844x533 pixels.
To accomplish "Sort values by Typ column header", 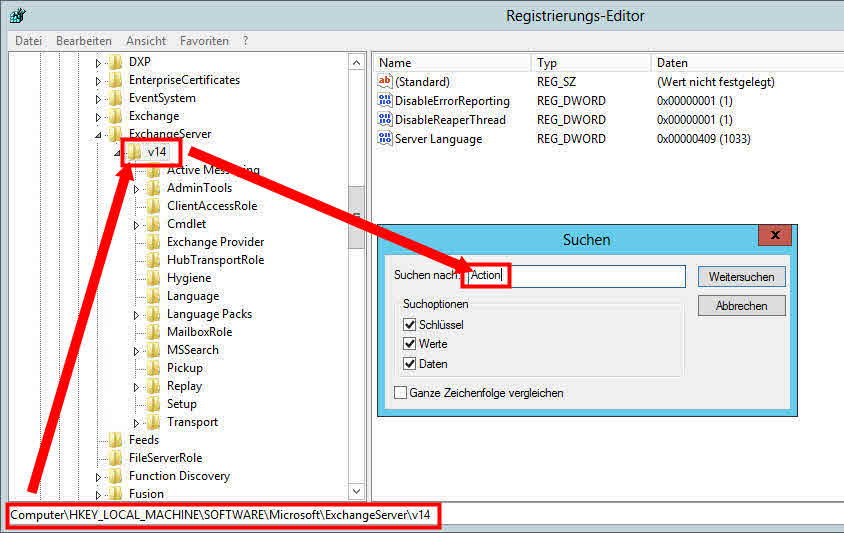I will (x=591, y=62).
